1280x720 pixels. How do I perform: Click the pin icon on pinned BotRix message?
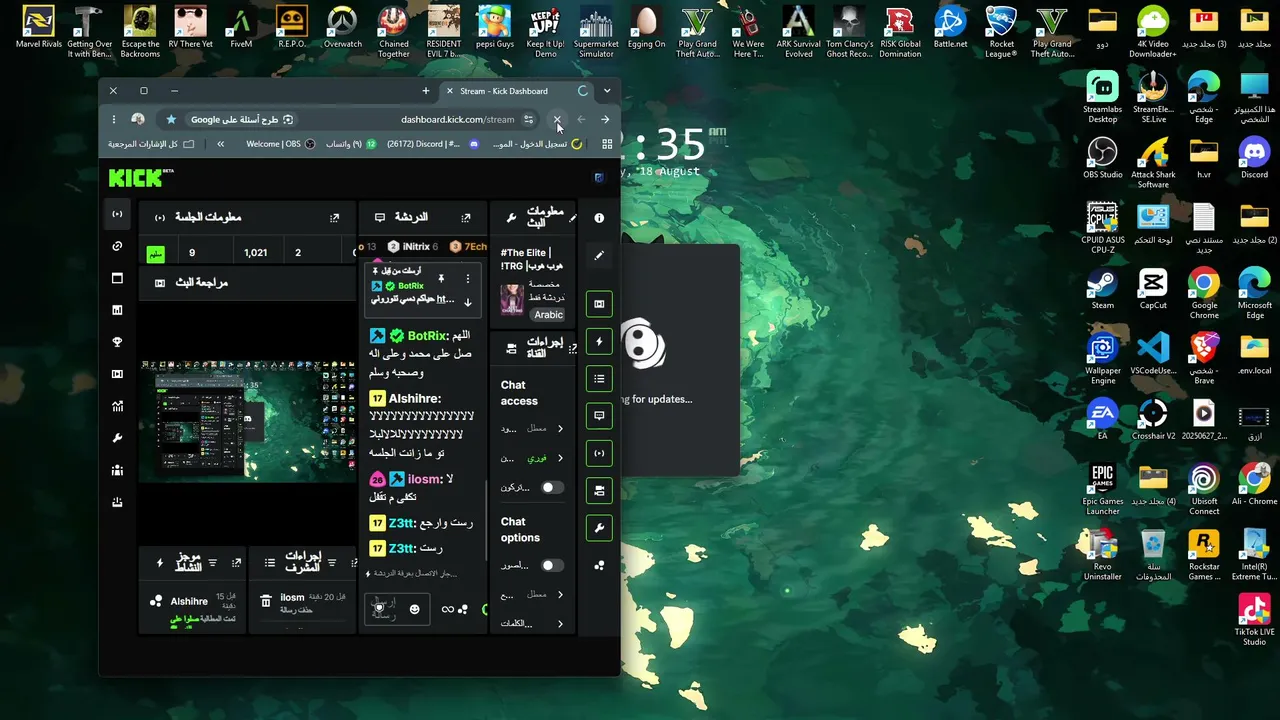[440, 278]
